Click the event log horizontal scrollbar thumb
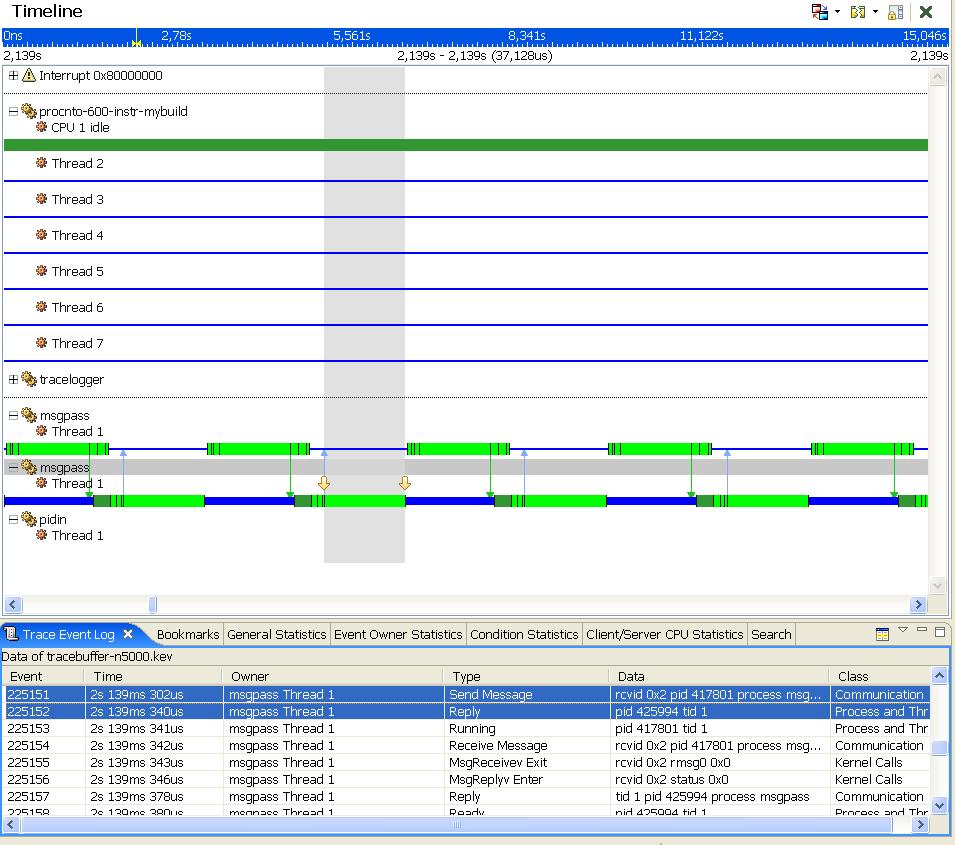This screenshot has height=845, width=955. (457, 825)
